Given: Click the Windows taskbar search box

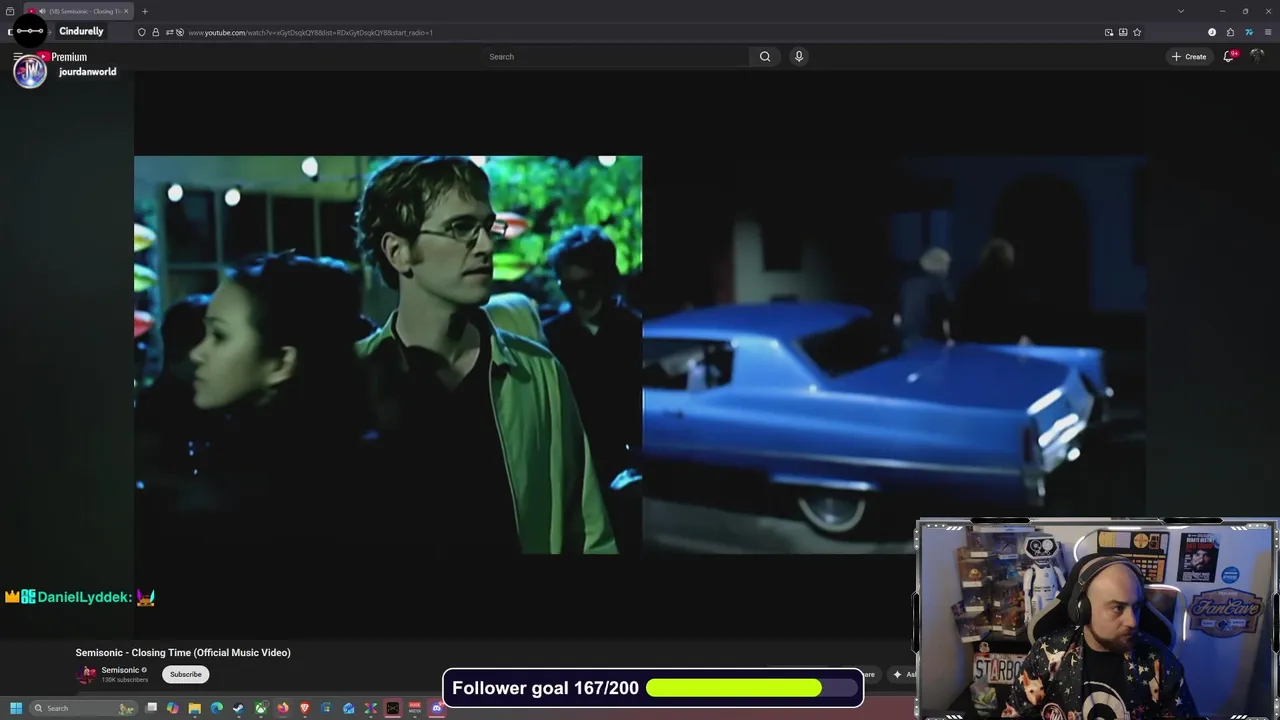Looking at the screenshot, I should coord(84,708).
